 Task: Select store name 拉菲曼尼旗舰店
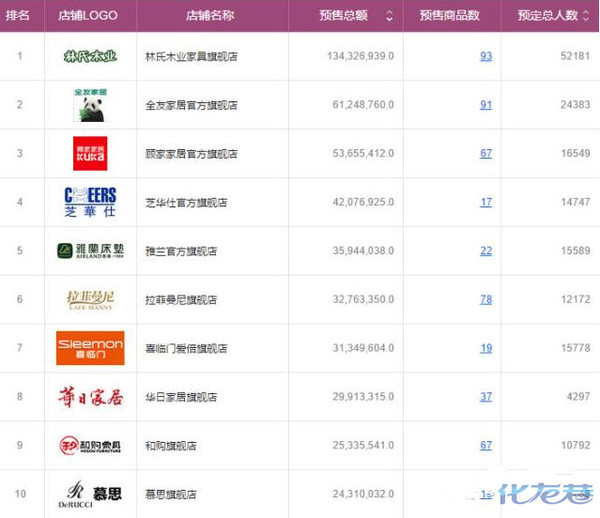[181, 300]
